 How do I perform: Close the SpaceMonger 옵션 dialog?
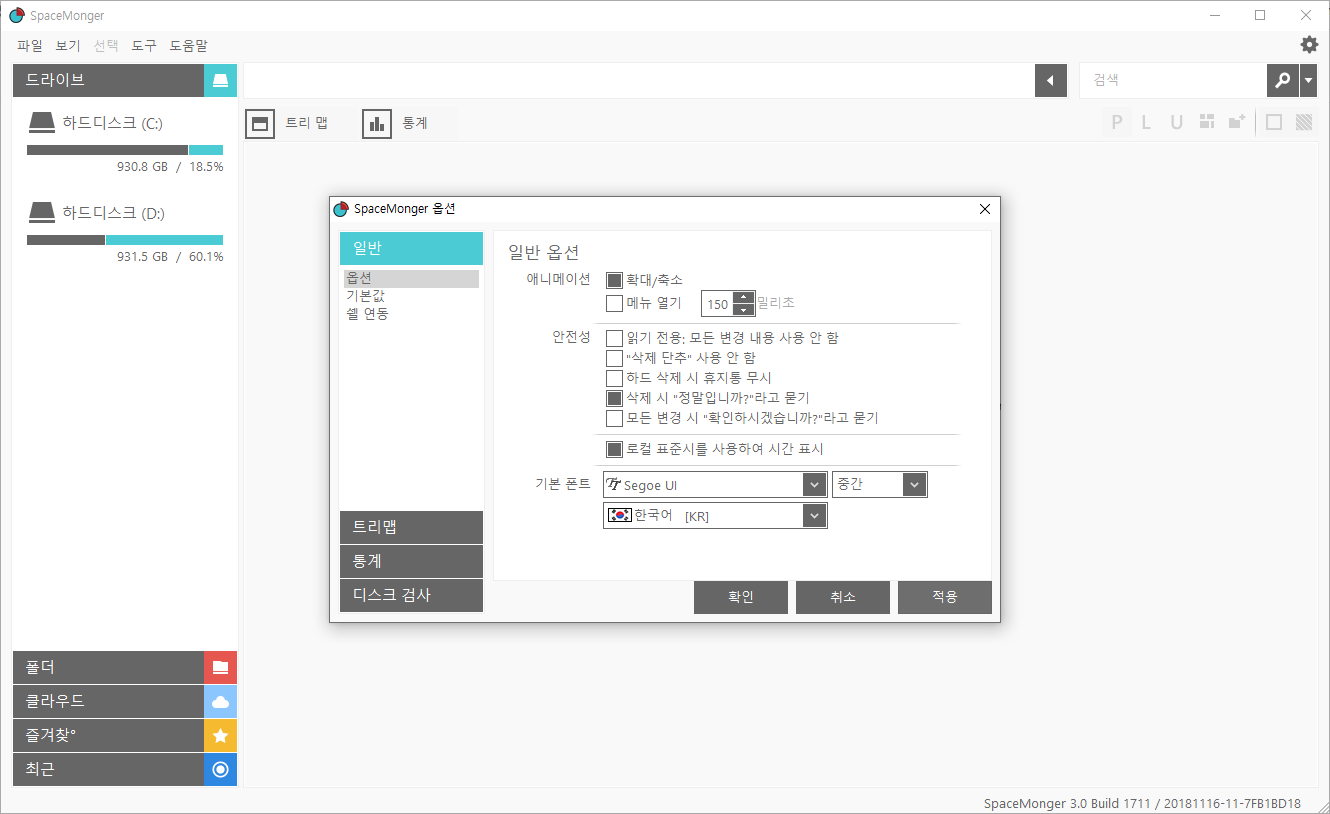point(985,209)
